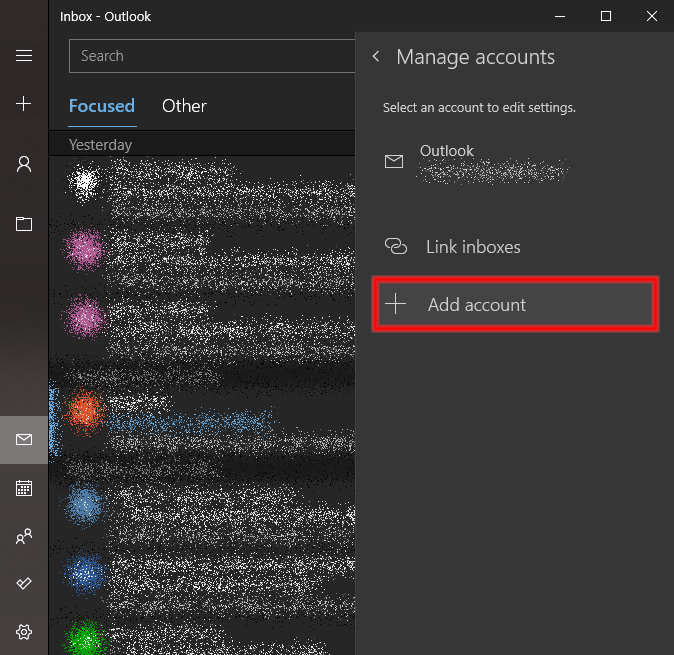Open the folders icon in sidebar
The height and width of the screenshot is (655, 674).
pyautogui.click(x=24, y=224)
